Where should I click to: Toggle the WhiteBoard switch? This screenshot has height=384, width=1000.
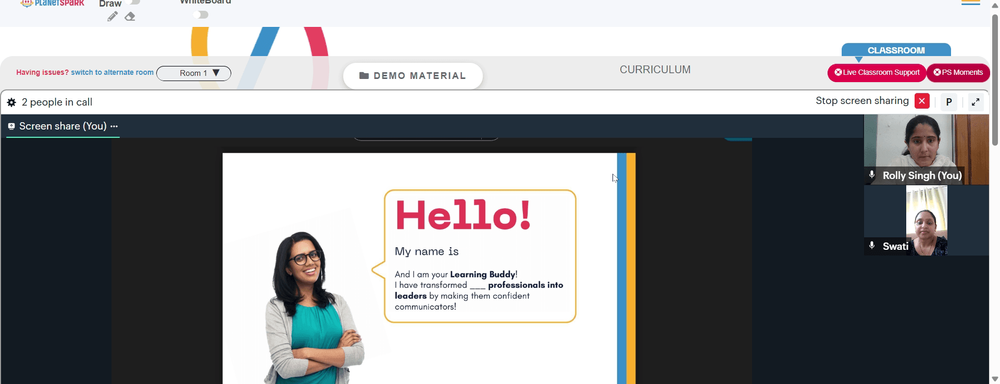point(201,15)
